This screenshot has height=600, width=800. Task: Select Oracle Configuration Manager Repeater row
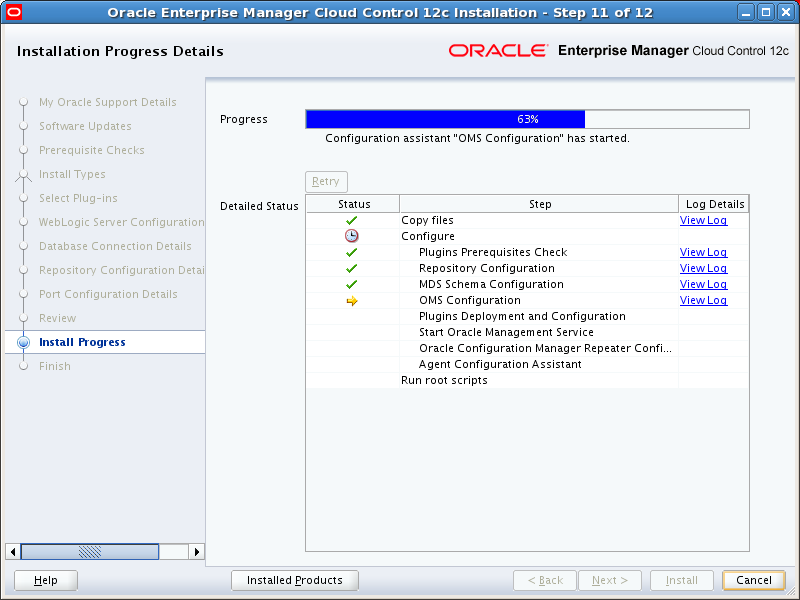point(528,348)
